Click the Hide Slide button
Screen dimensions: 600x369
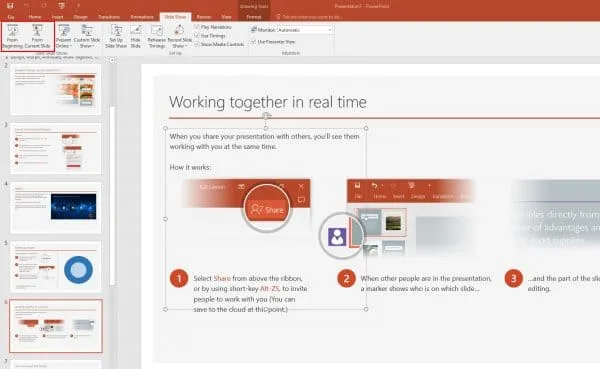[x=136, y=36]
